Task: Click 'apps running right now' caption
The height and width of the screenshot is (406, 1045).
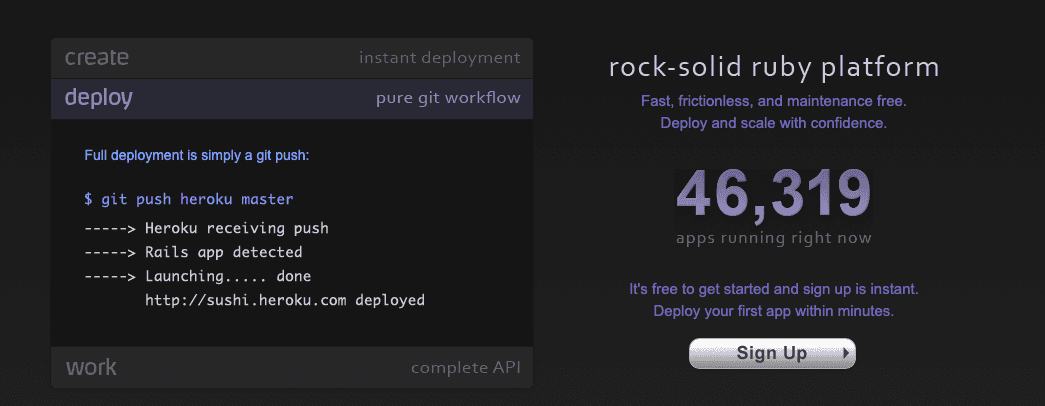Action: [773, 238]
